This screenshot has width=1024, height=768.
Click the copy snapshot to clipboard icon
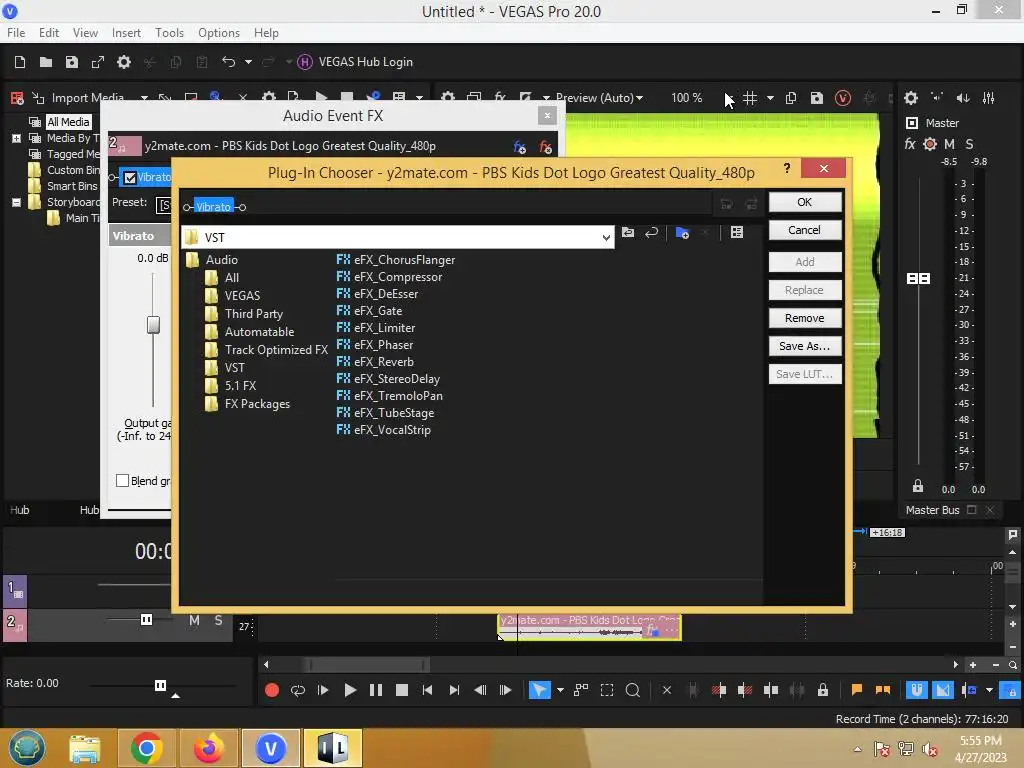pyautogui.click(x=790, y=98)
